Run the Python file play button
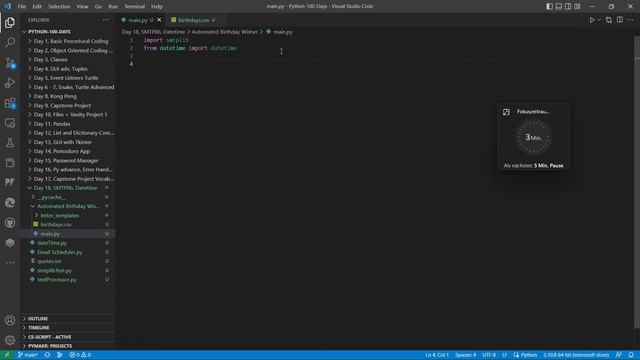 click(591, 20)
